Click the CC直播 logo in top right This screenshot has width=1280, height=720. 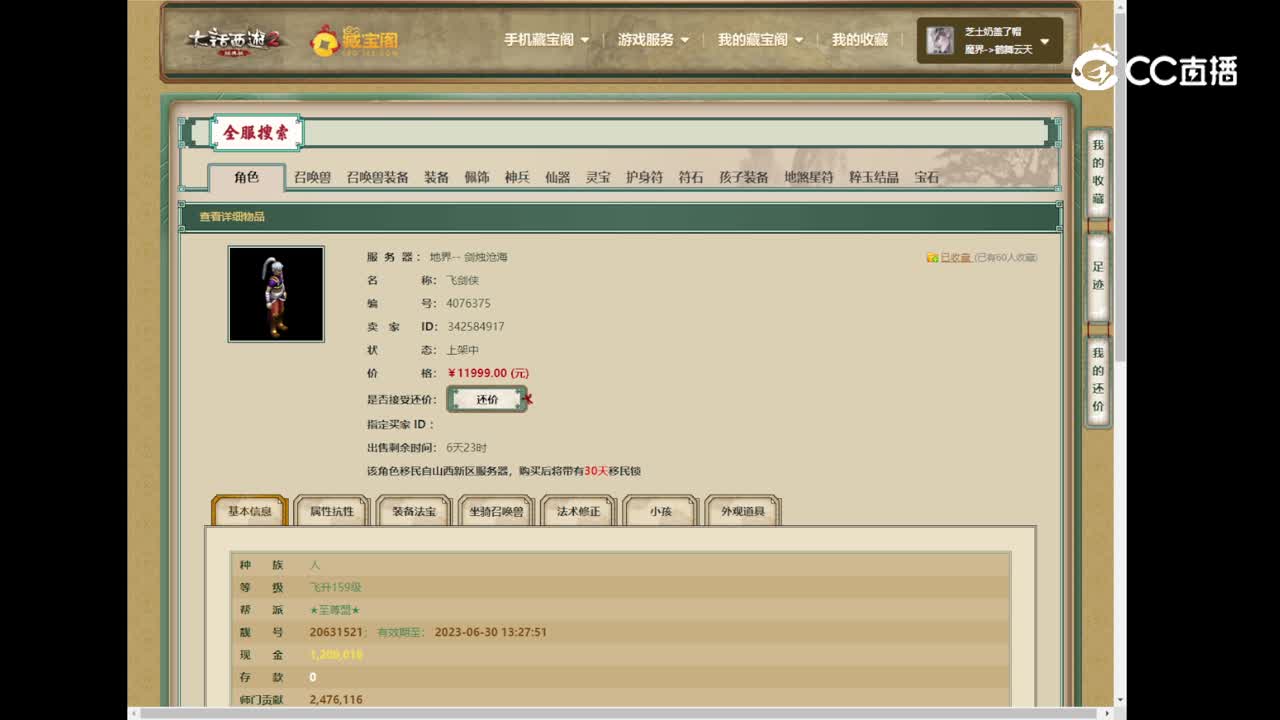pos(1156,71)
